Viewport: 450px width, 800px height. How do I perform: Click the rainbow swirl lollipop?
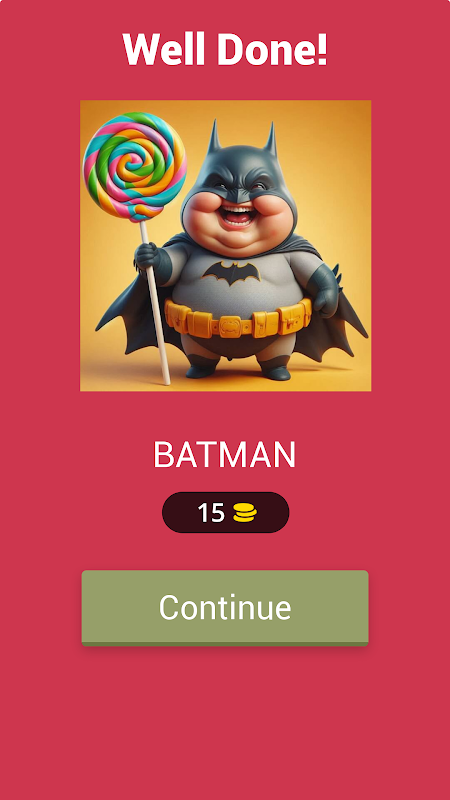[135, 166]
